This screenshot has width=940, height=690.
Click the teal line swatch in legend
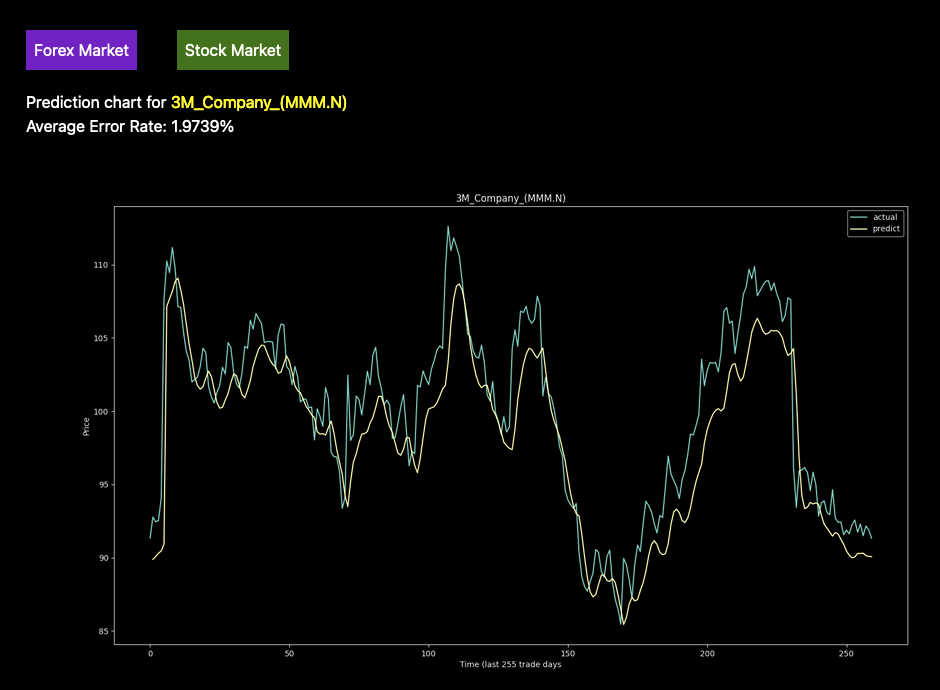(x=859, y=217)
